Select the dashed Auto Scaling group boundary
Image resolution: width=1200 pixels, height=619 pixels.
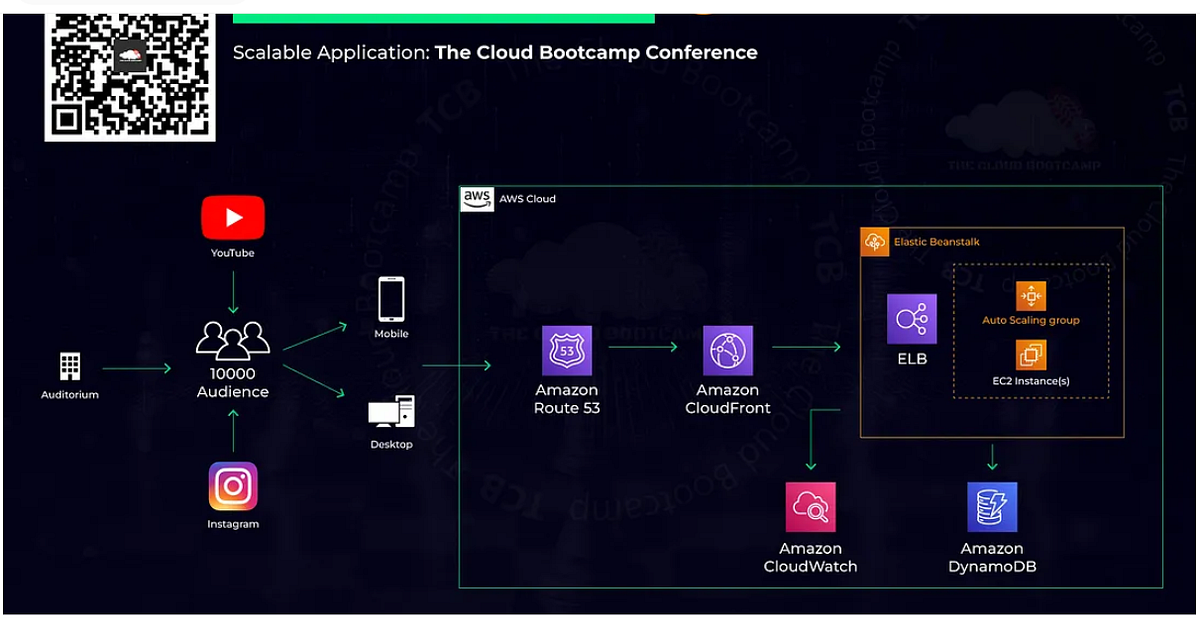pos(1031,266)
